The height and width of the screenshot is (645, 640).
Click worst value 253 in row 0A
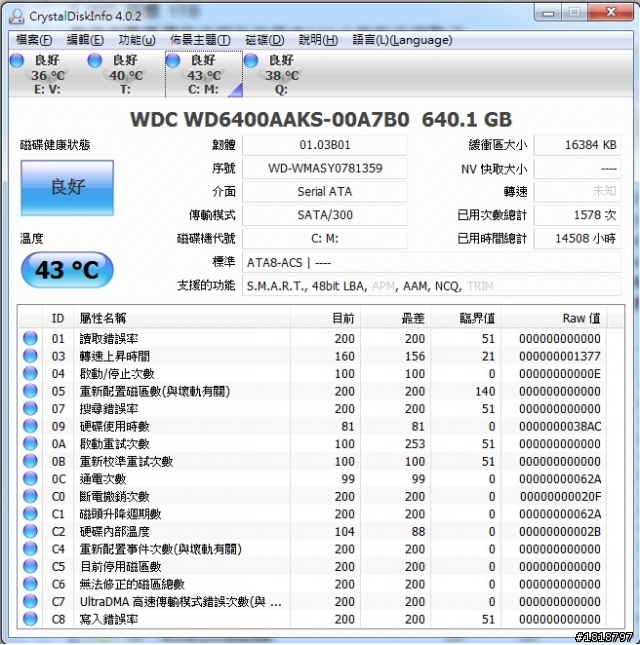pyautogui.click(x=415, y=444)
